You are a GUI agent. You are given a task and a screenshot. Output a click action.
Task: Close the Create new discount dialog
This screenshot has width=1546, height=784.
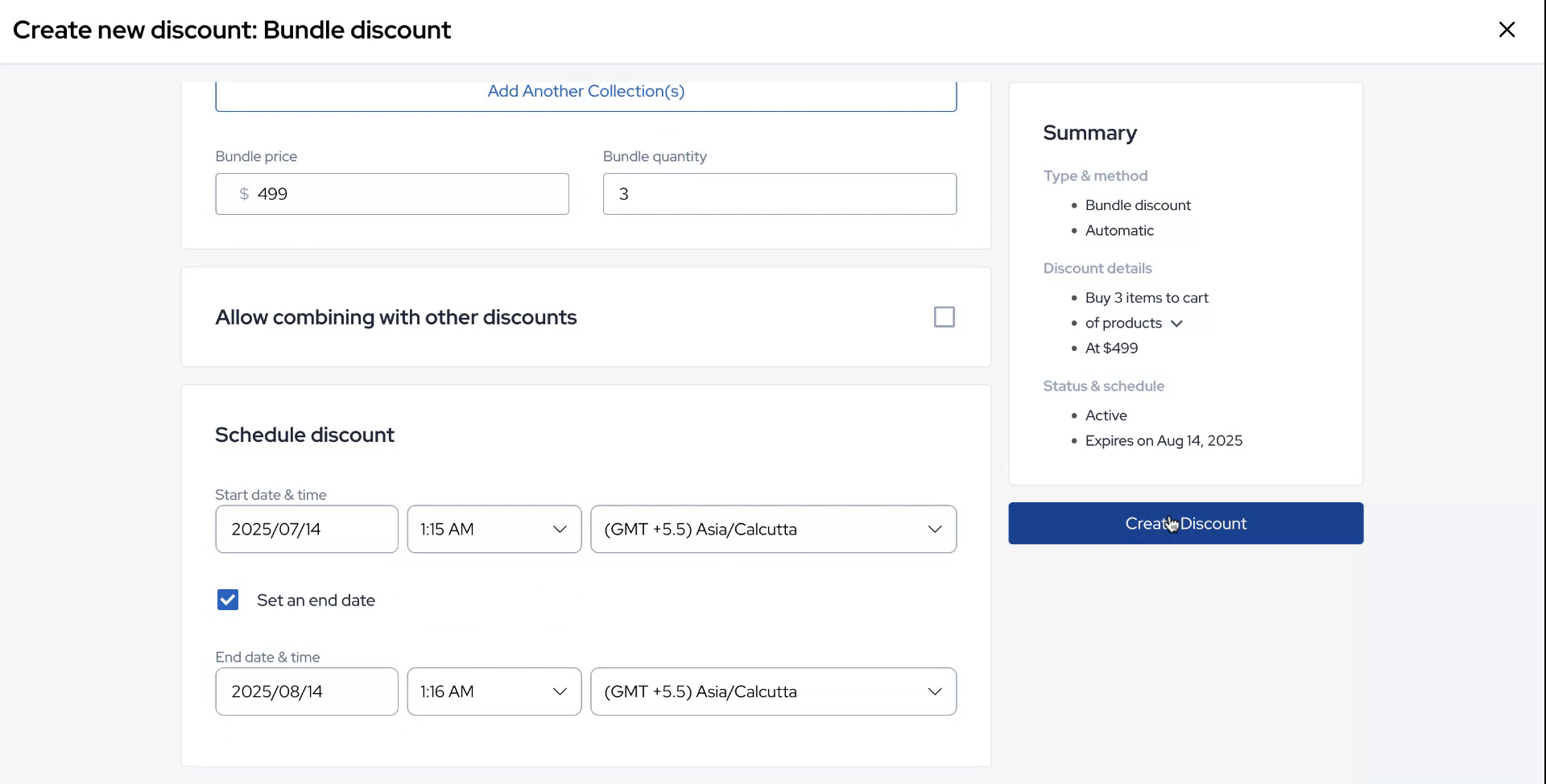click(x=1507, y=30)
